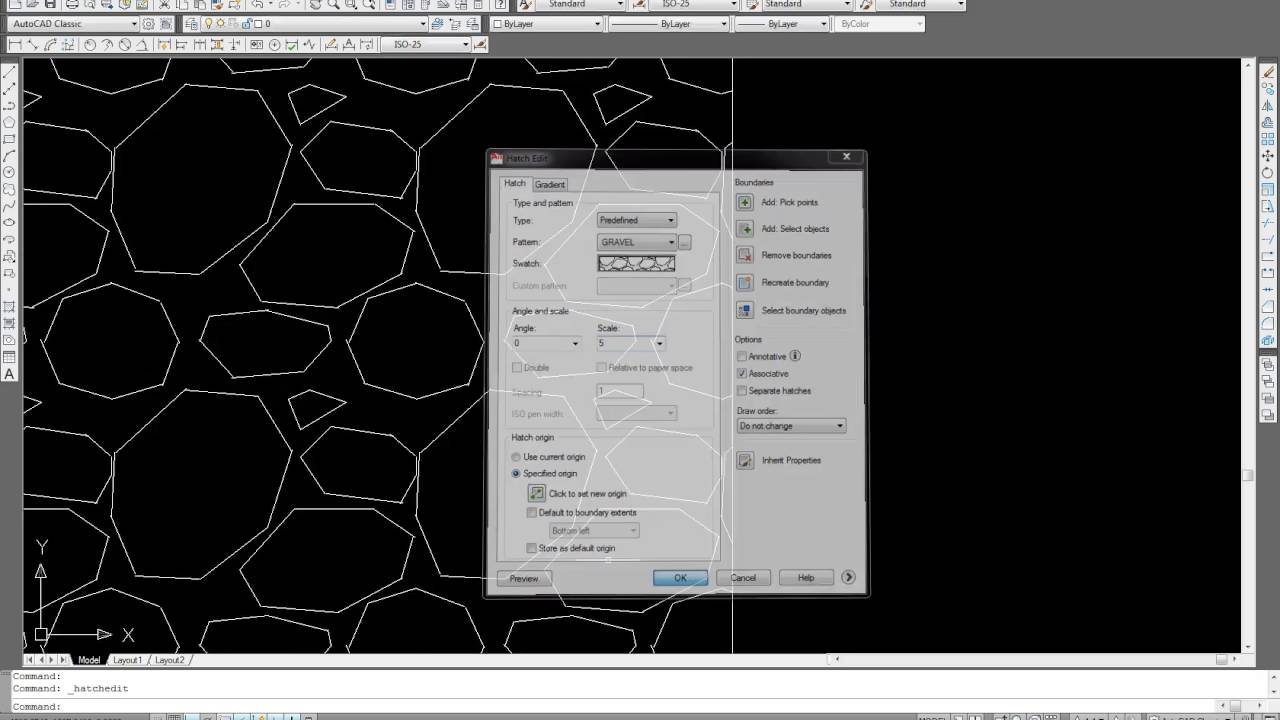Click the GRAVEL pattern swatch
This screenshot has width=1280, height=720.
636,263
